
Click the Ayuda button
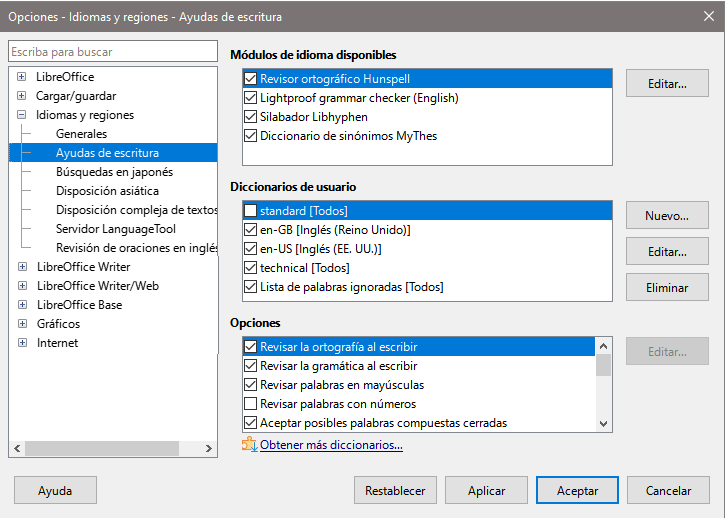[55, 490]
